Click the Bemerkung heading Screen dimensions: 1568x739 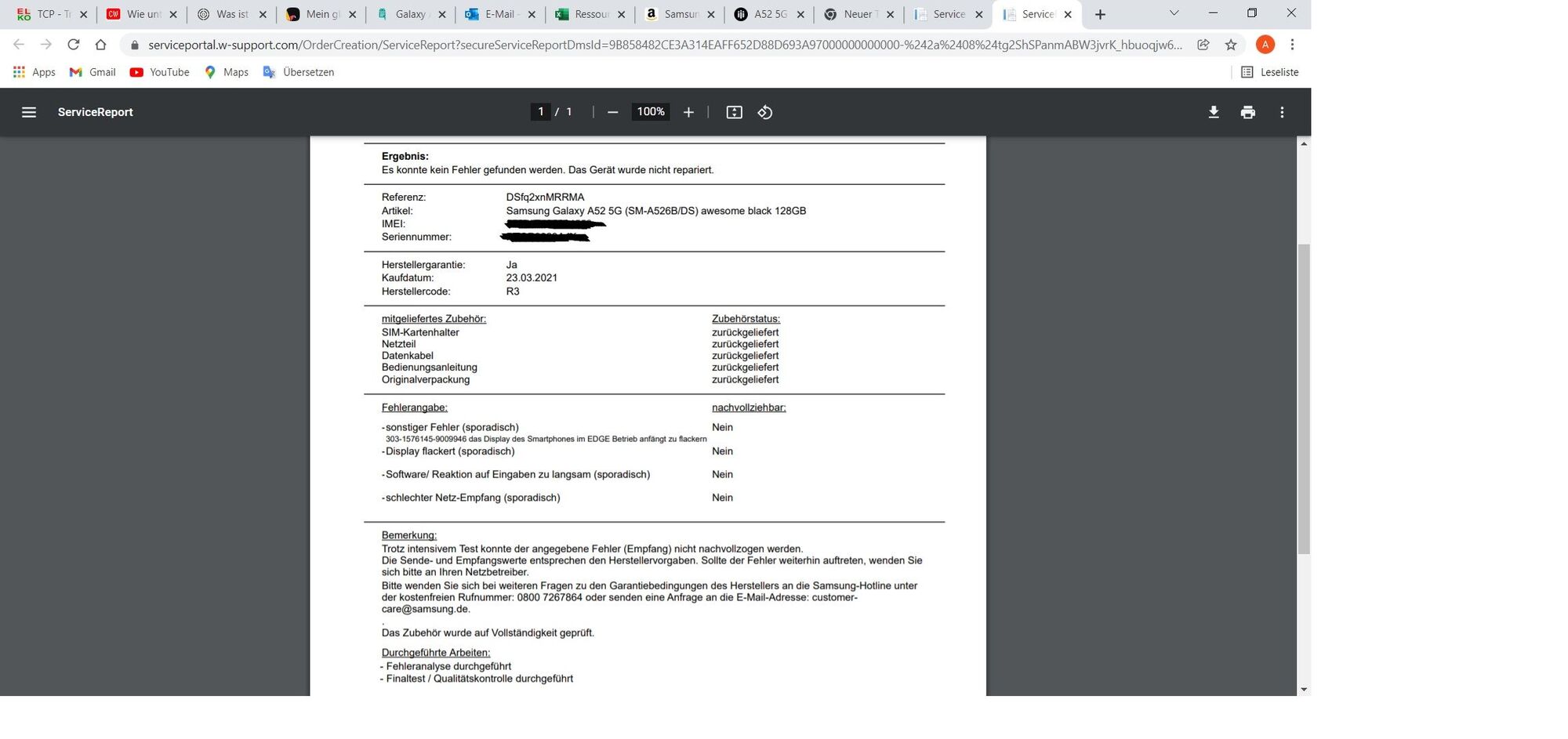(x=409, y=535)
